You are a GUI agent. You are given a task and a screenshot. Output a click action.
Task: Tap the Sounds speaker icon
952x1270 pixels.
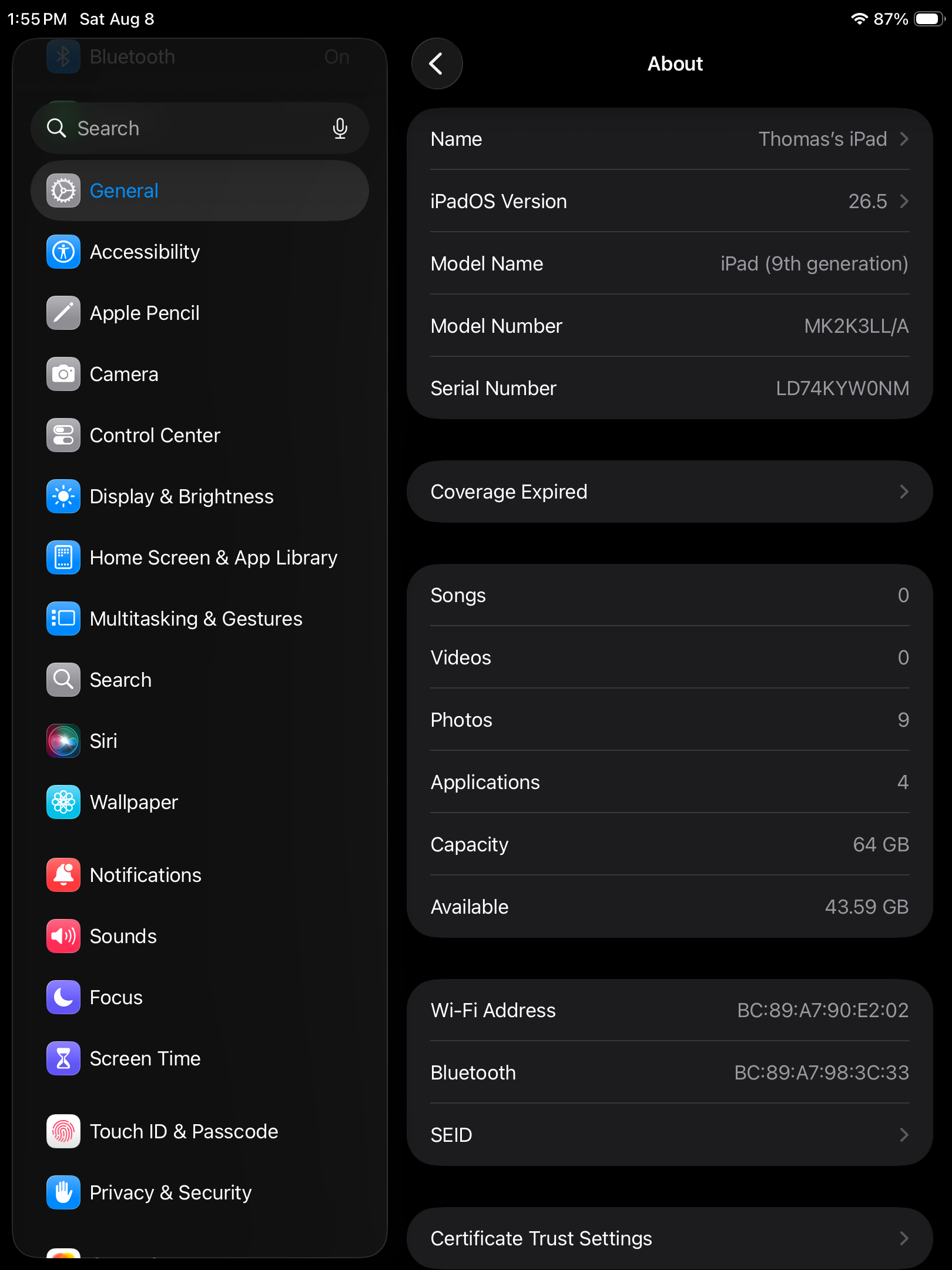(x=63, y=936)
